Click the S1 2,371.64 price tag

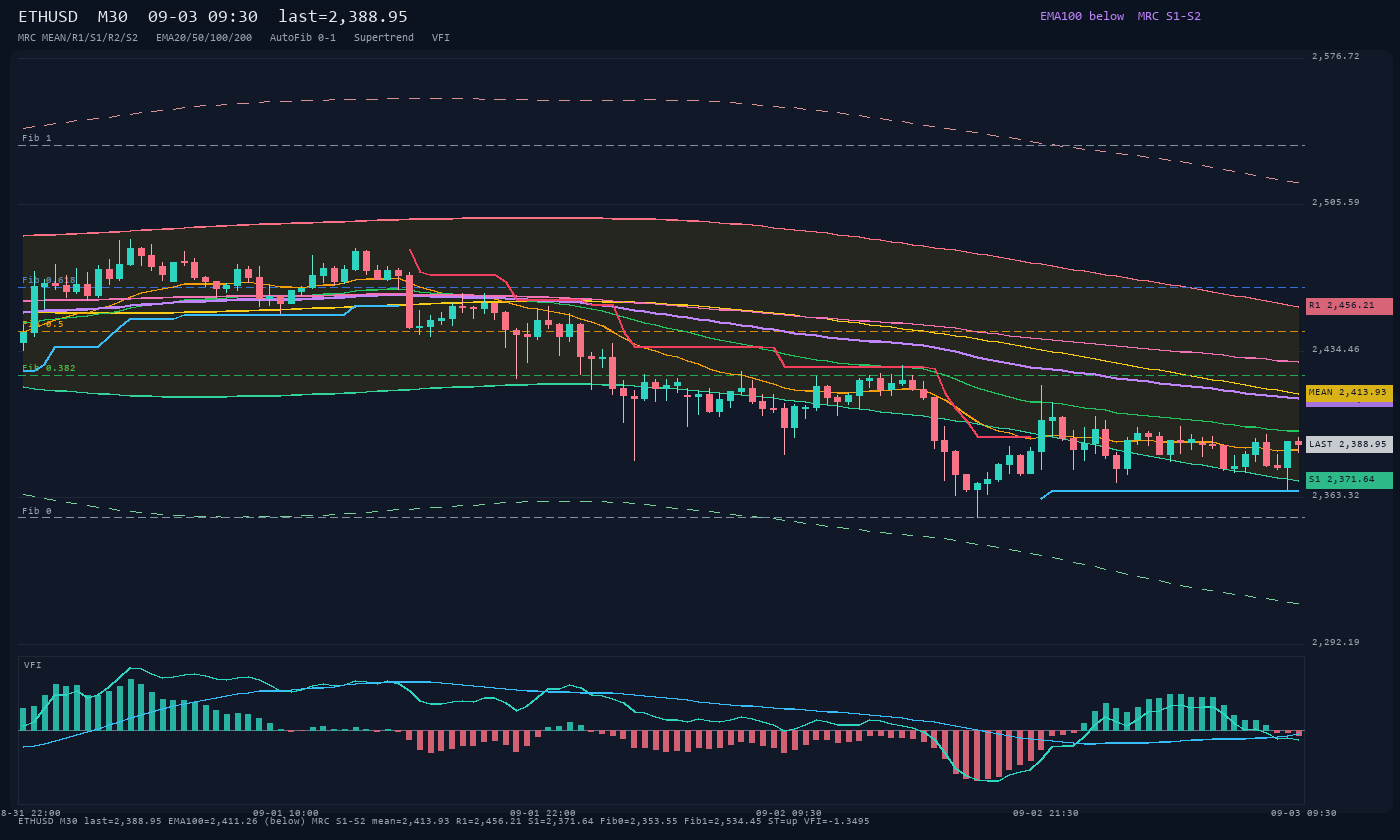(1349, 480)
